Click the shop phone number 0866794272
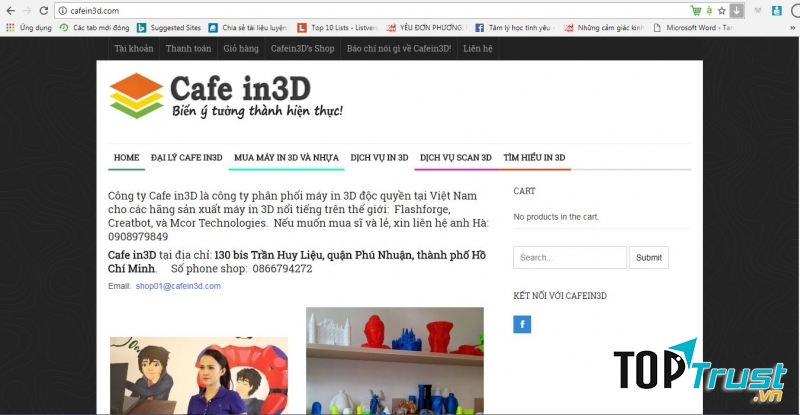This screenshot has width=800, height=415. click(x=282, y=268)
